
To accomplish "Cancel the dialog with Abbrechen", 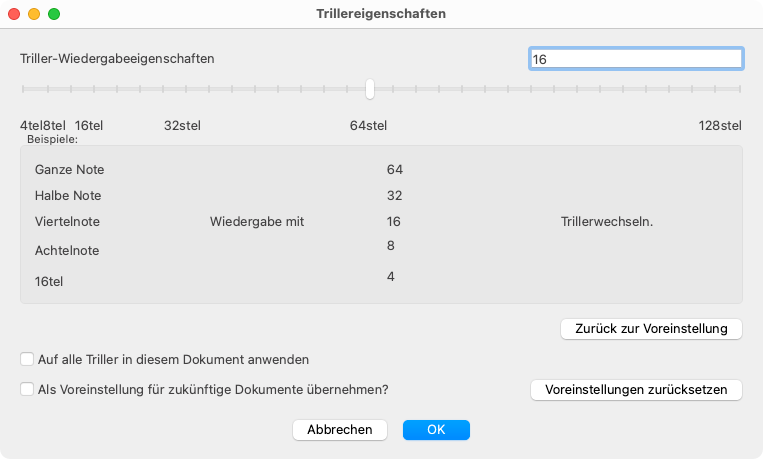I will (x=340, y=429).
